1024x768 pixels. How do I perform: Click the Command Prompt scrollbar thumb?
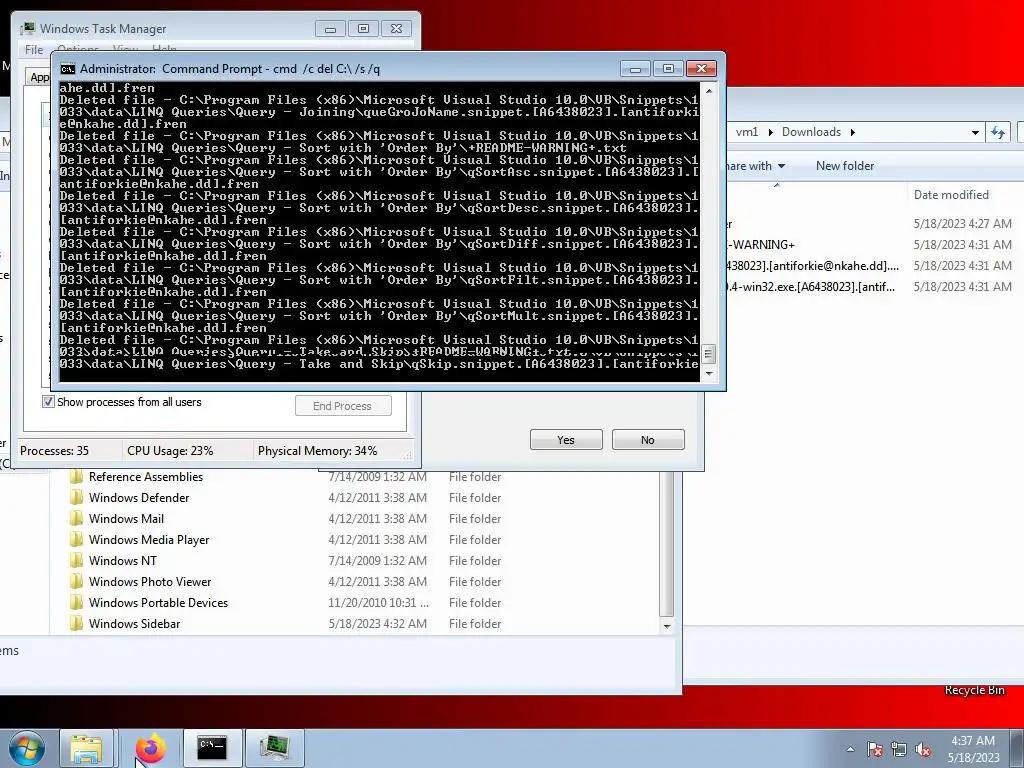[709, 354]
